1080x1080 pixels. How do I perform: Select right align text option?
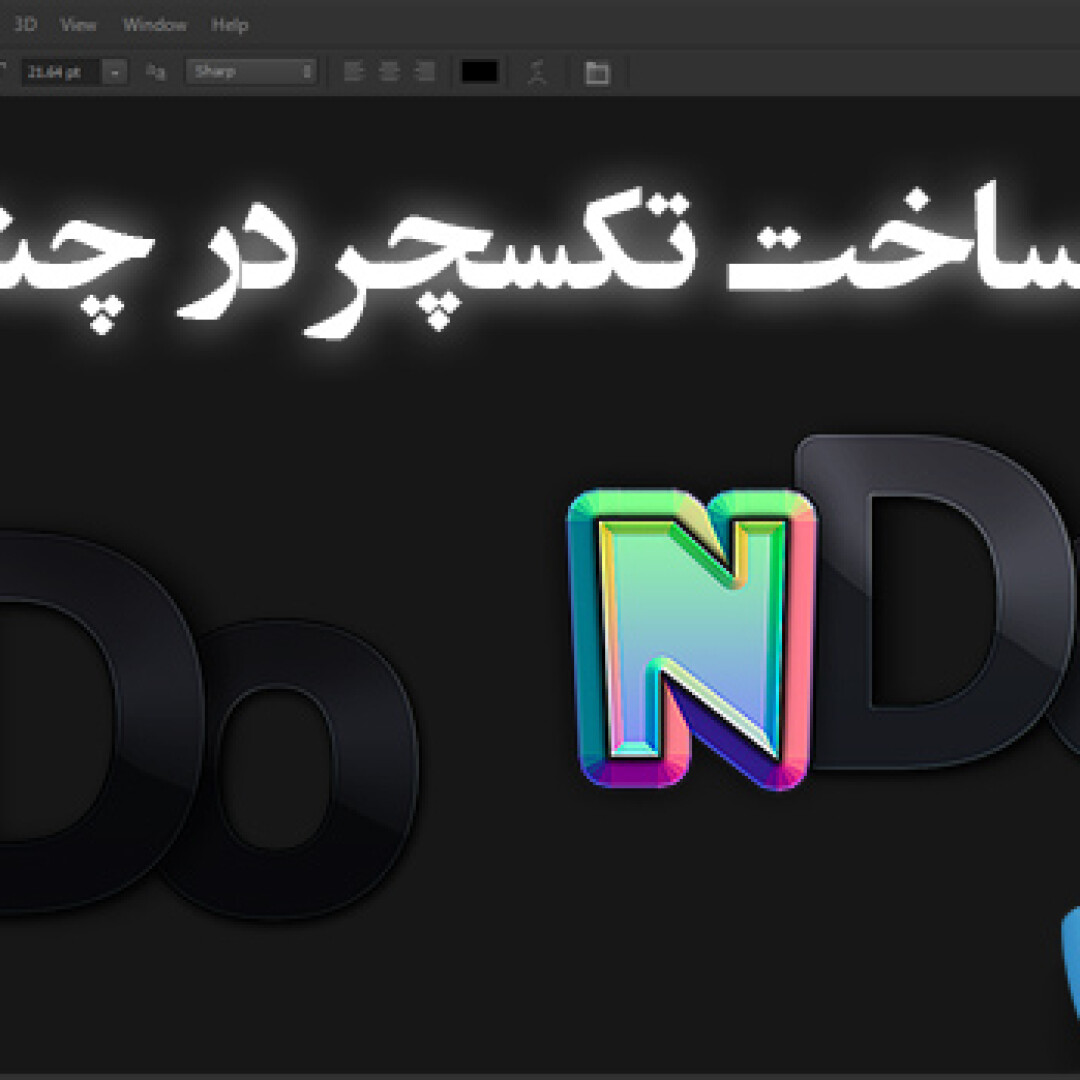[x=425, y=72]
